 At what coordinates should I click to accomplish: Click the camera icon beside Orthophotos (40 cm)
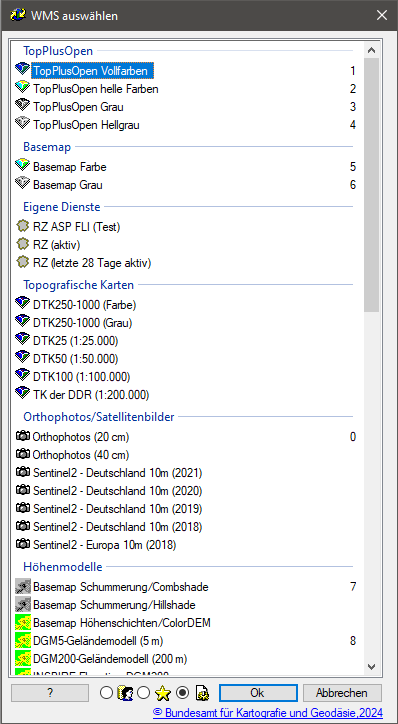pos(23,454)
